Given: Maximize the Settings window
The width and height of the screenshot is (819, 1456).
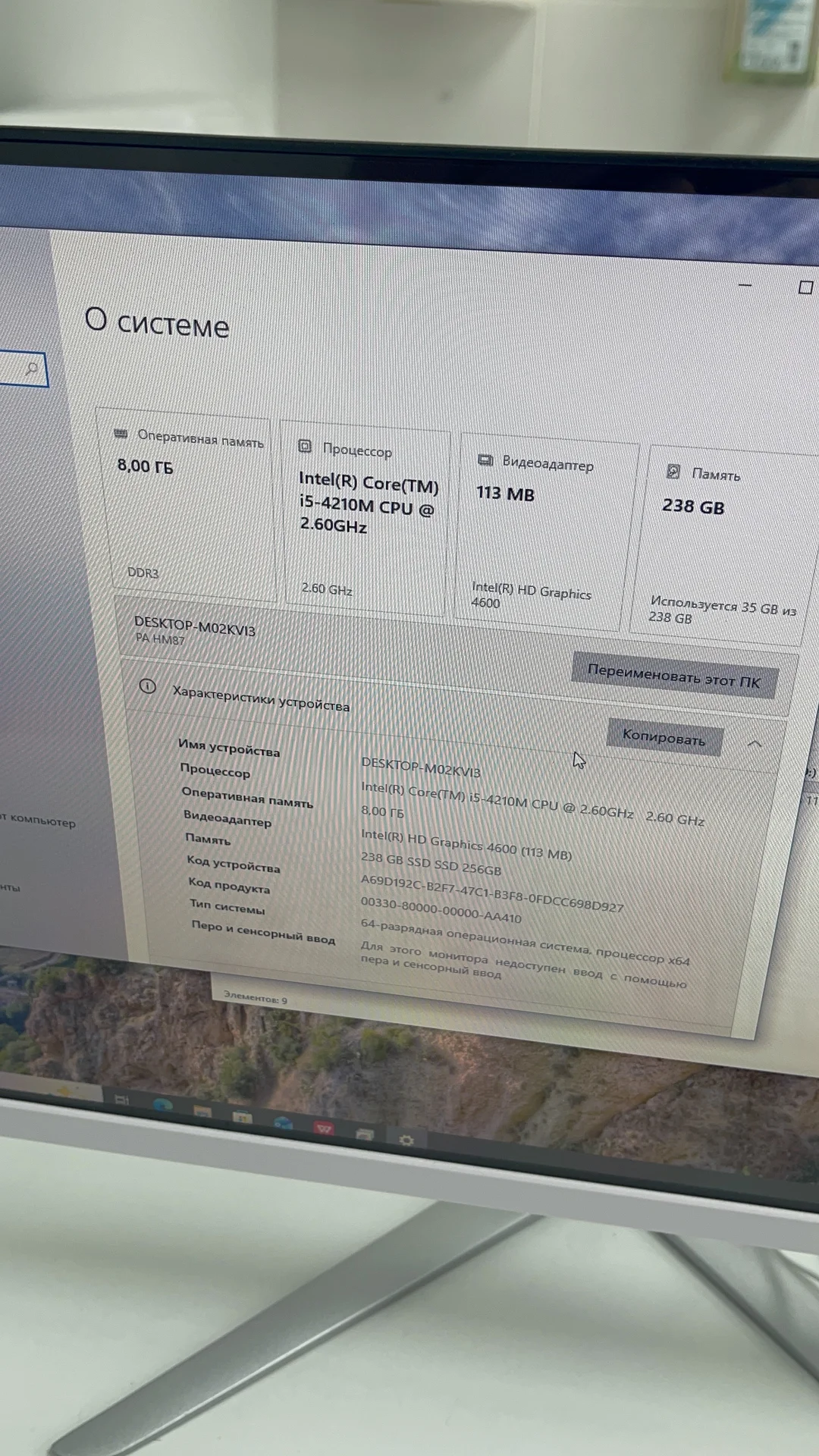Looking at the screenshot, I should tap(805, 287).
